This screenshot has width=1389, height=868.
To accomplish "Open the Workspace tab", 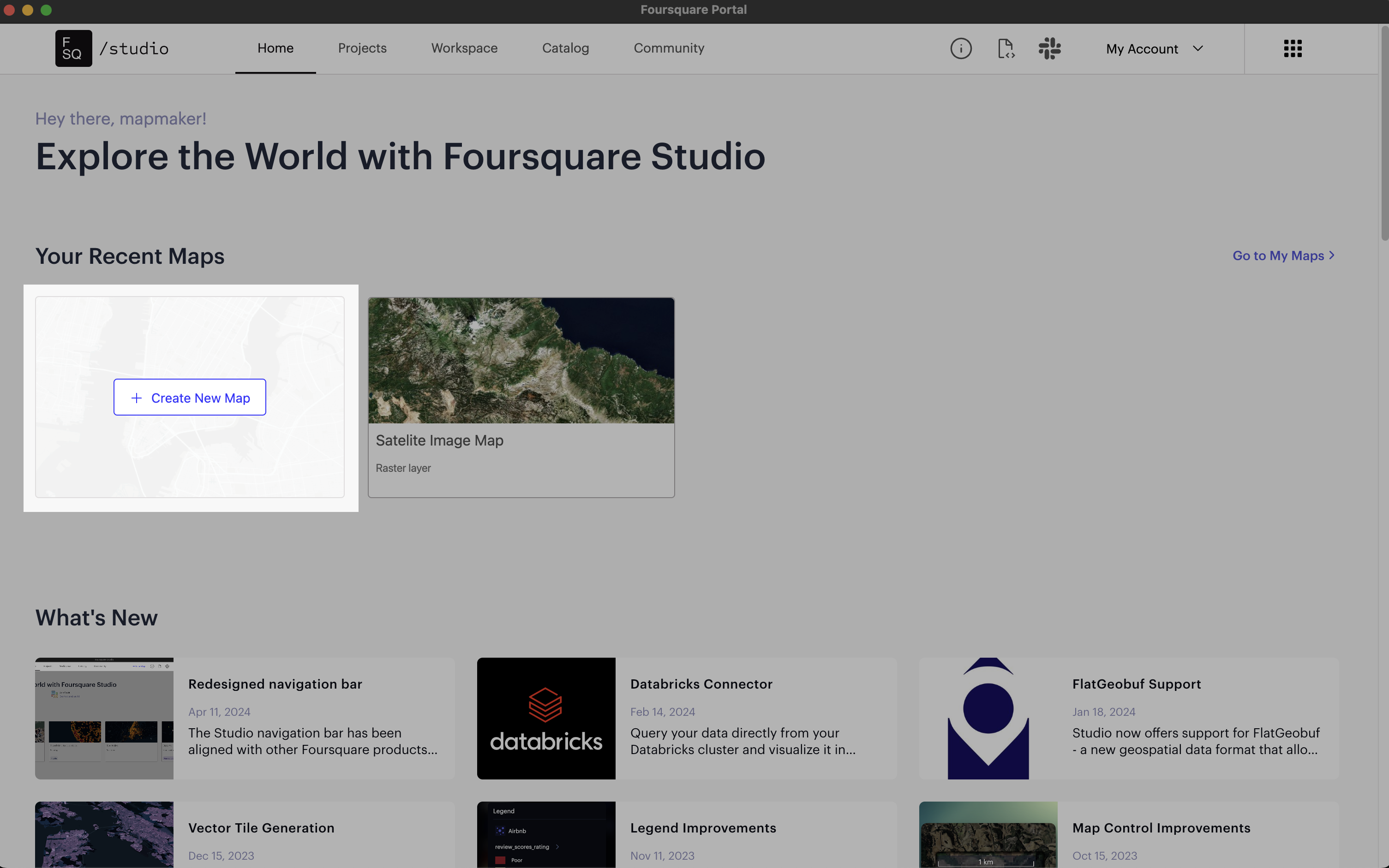I will point(465,48).
